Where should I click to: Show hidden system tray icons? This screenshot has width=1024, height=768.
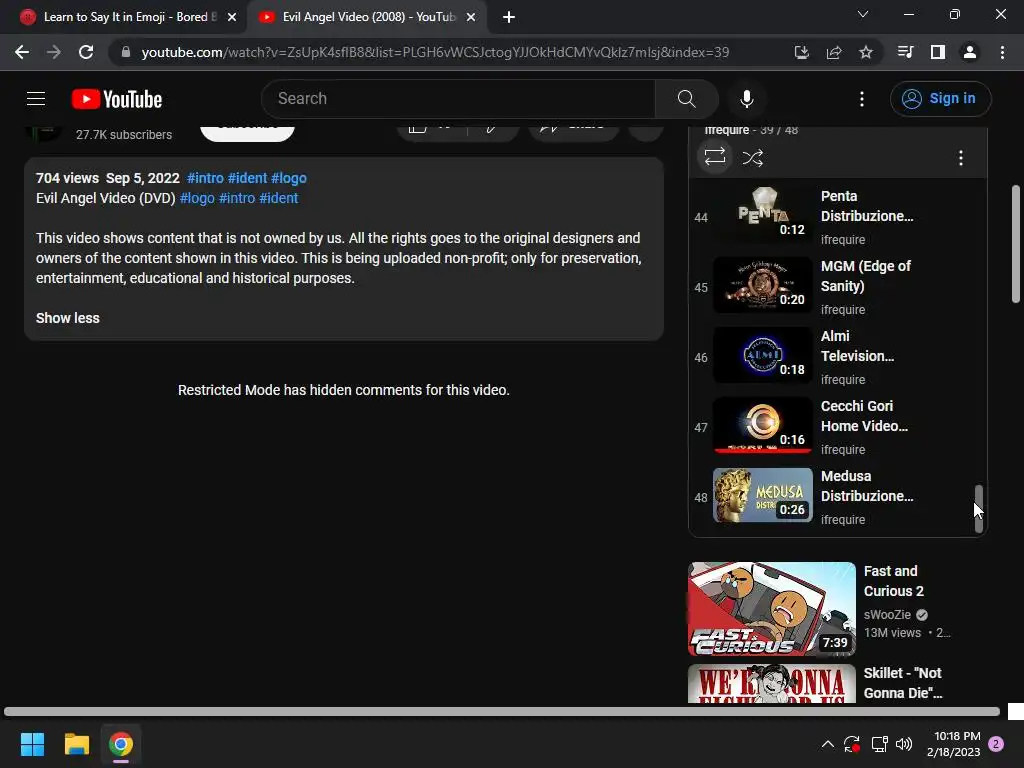pos(827,744)
